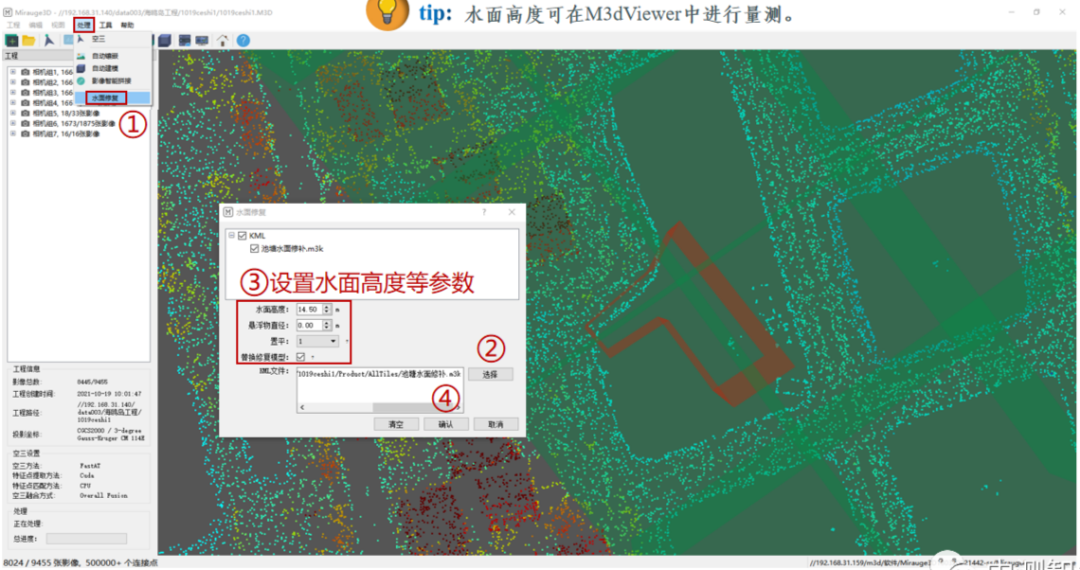The width and height of the screenshot is (1080, 570).
Task: Click the 选择 button to browse KML file
Action: tap(490, 374)
